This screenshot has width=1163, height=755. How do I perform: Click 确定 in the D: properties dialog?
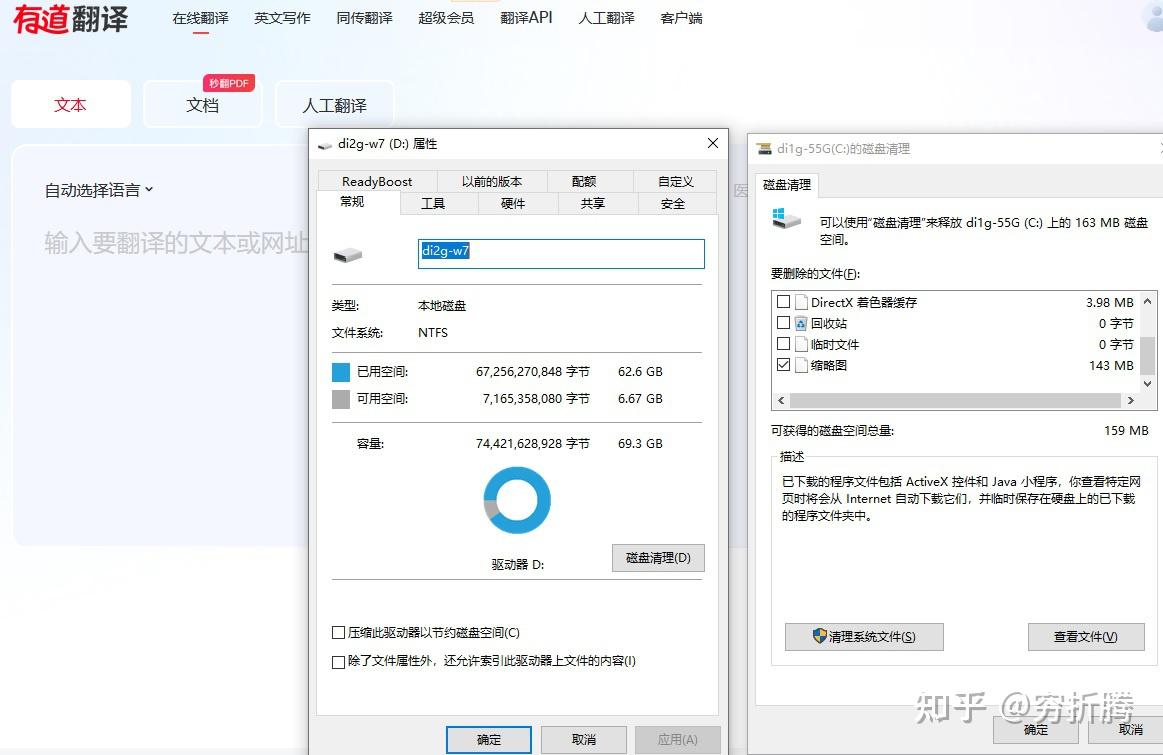(x=489, y=739)
